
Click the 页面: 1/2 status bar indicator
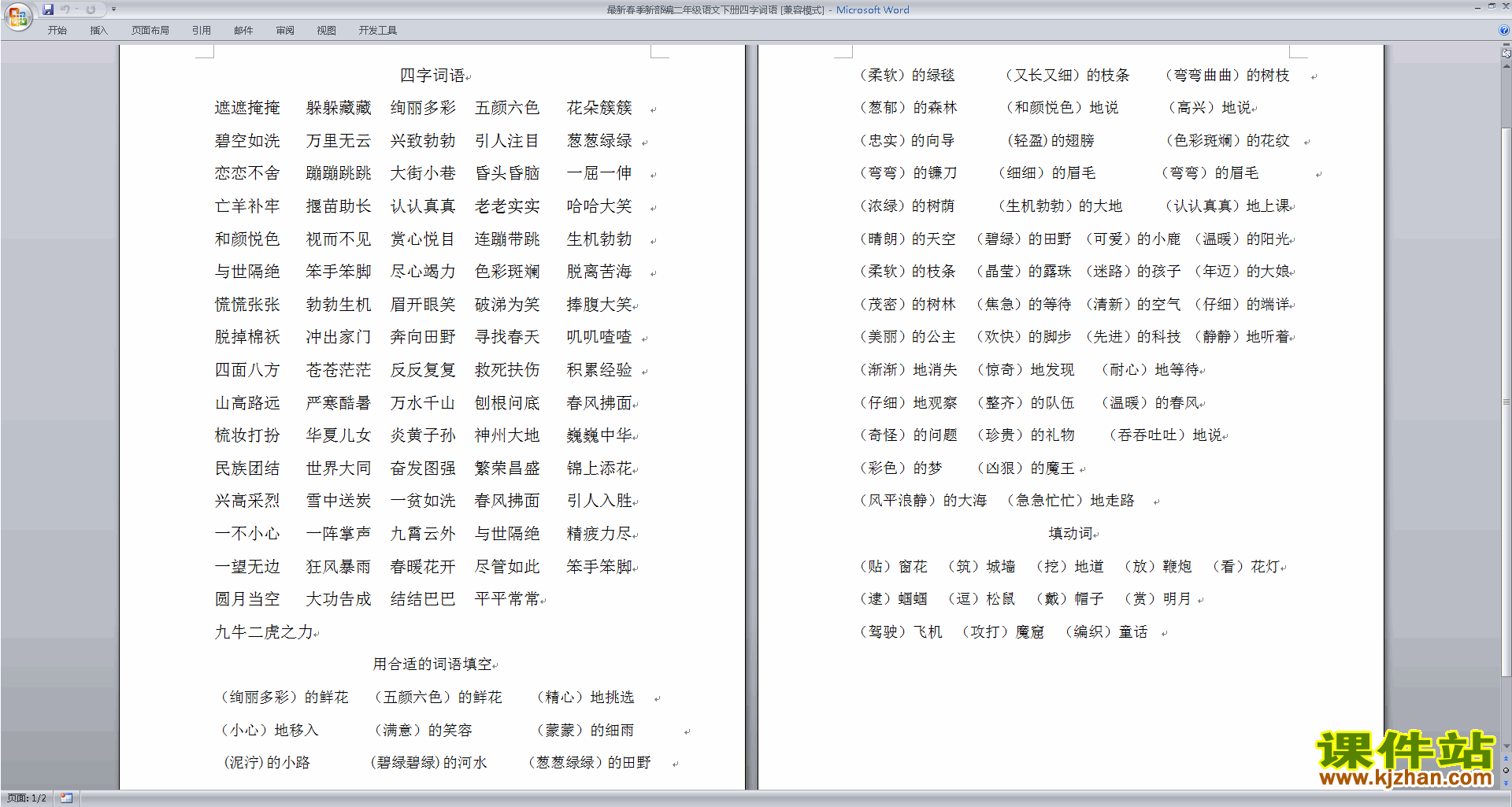coord(27,798)
